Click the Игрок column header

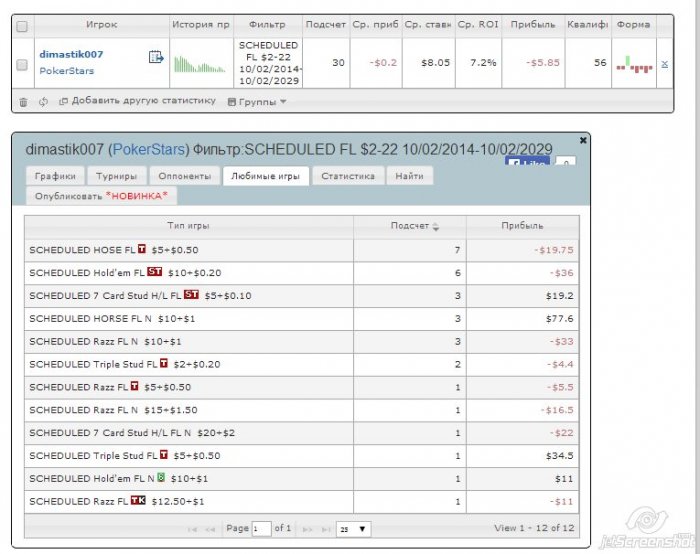(x=102, y=25)
